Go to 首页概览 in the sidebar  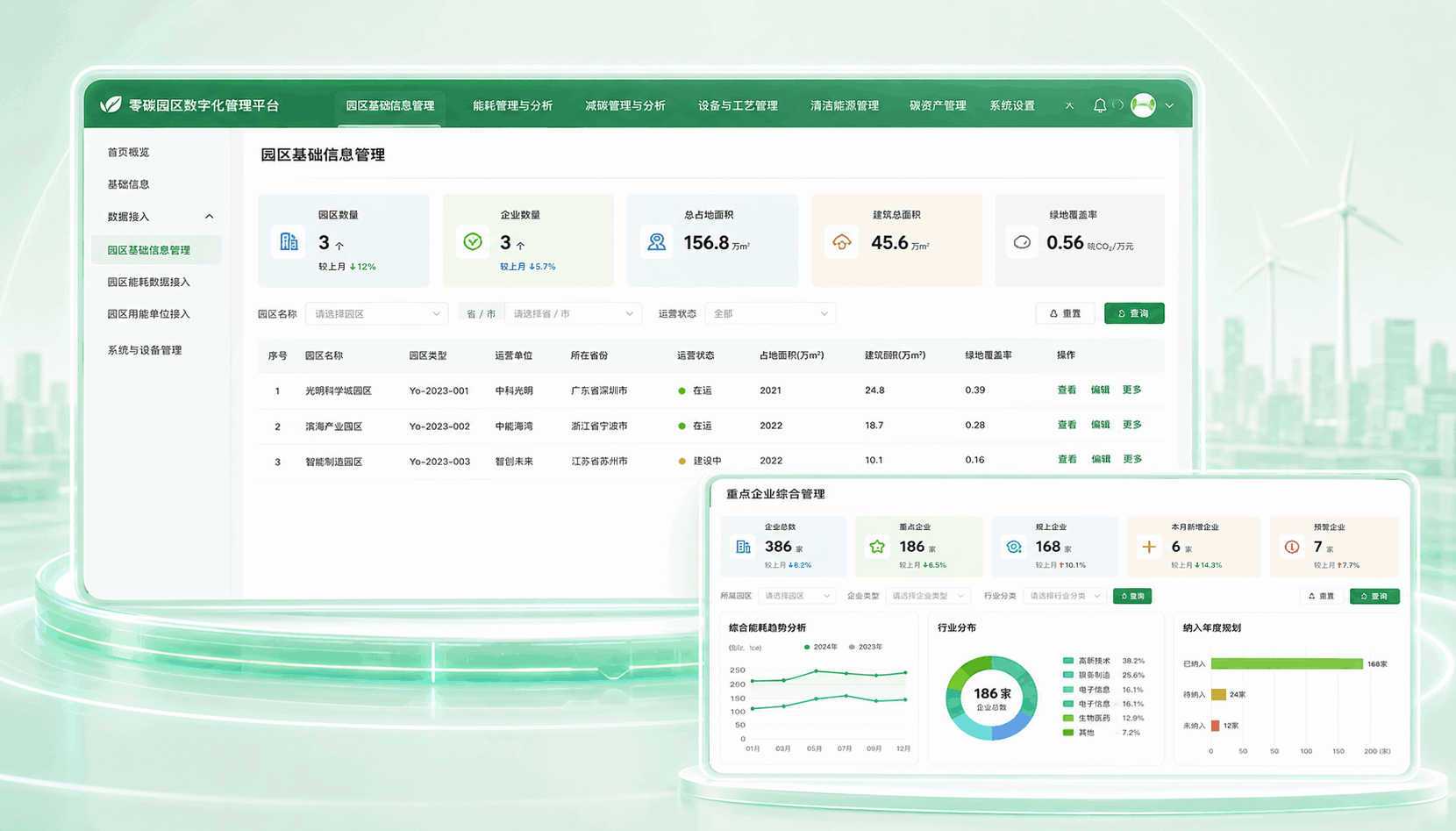tap(128, 152)
